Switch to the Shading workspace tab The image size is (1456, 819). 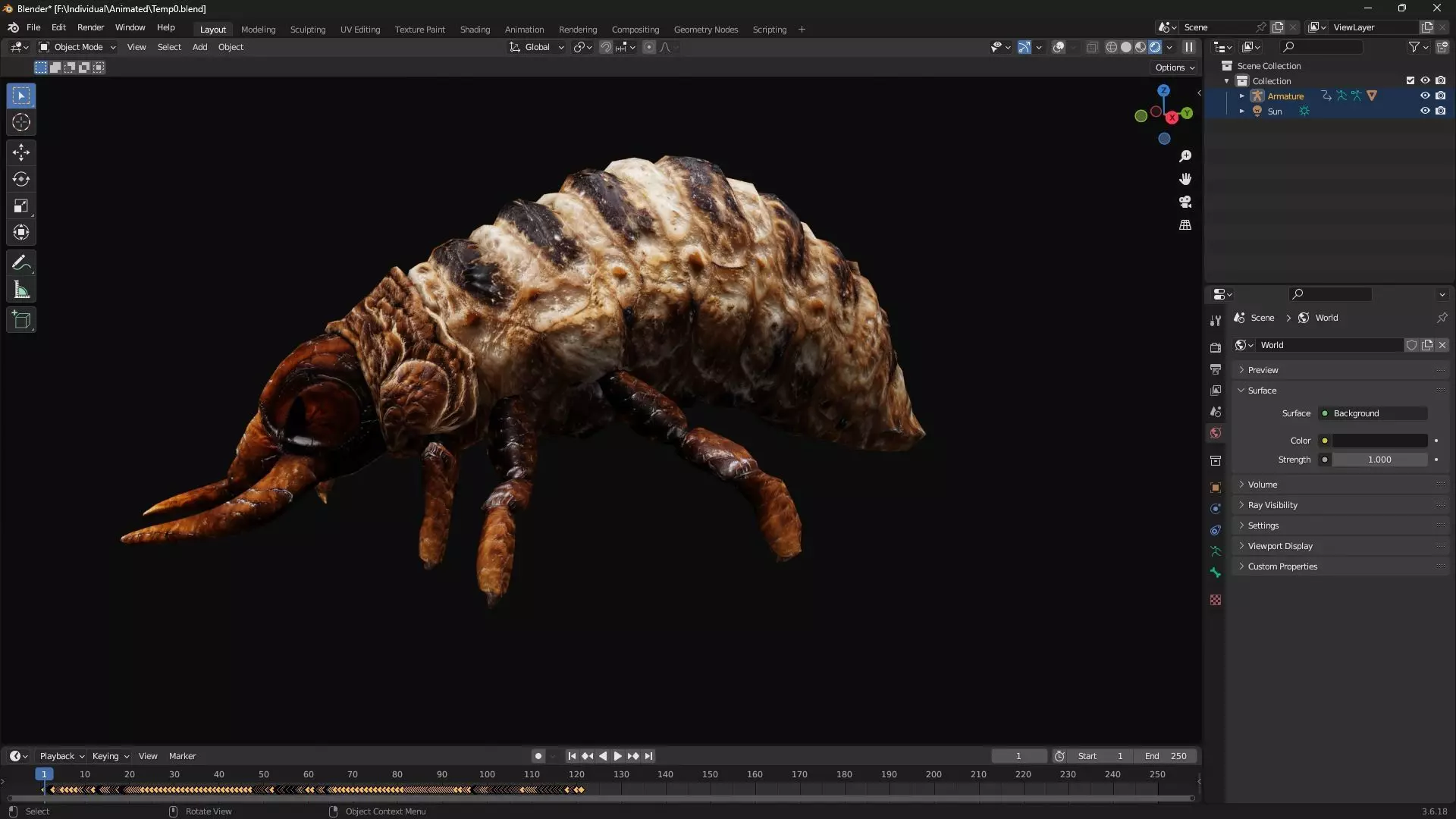(x=475, y=30)
